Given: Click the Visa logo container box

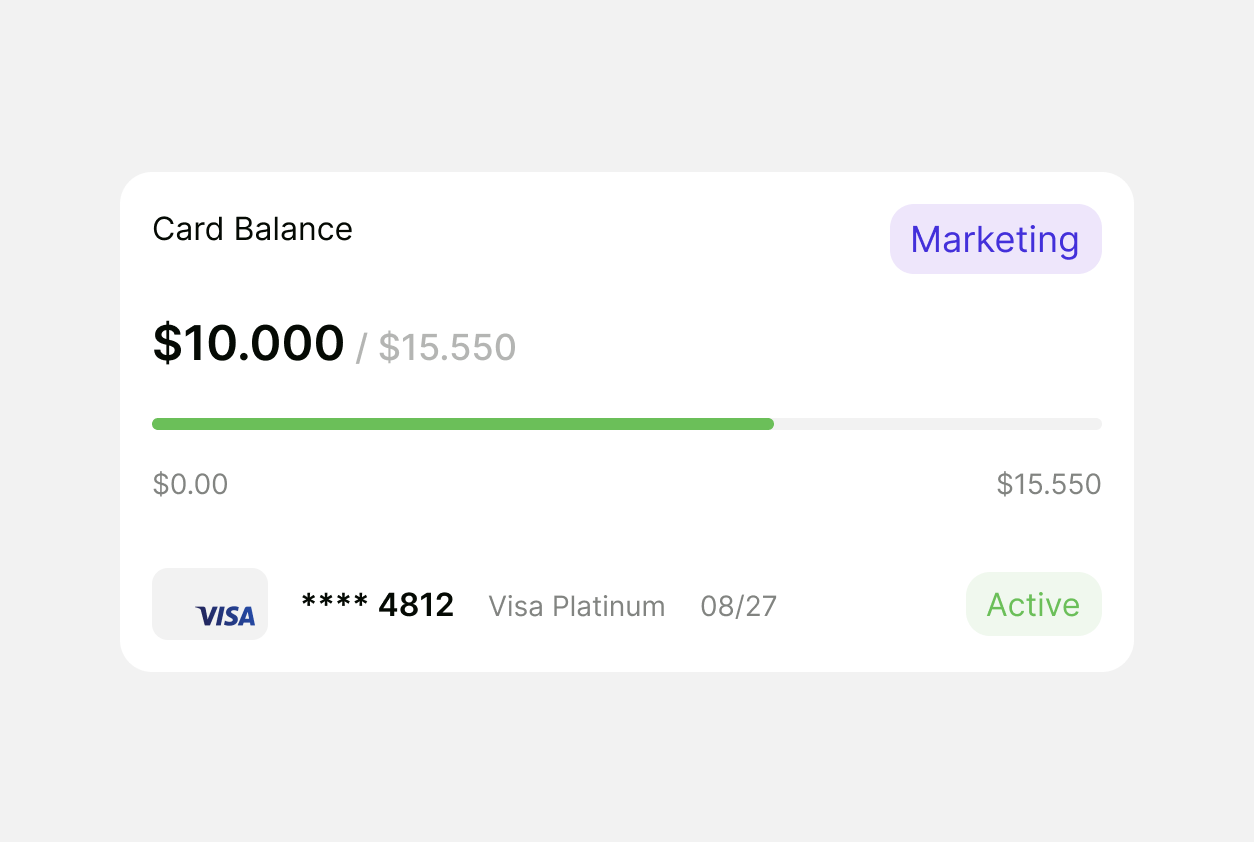Looking at the screenshot, I should [x=210, y=604].
